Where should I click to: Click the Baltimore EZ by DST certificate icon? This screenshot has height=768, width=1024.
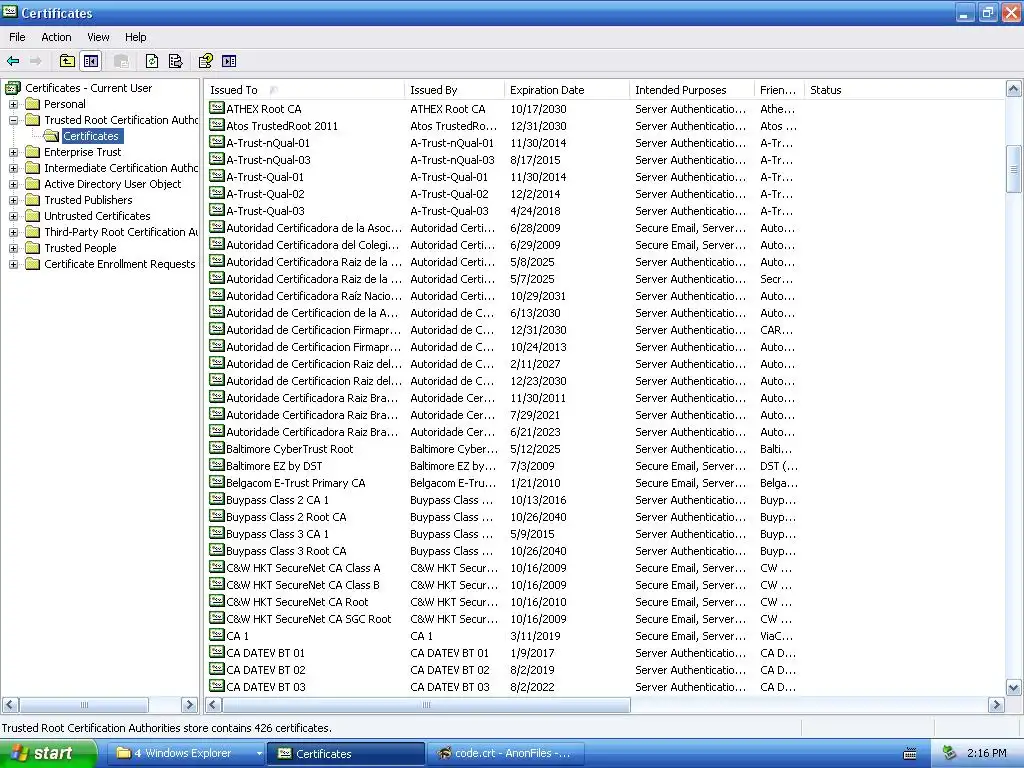pos(217,465)
